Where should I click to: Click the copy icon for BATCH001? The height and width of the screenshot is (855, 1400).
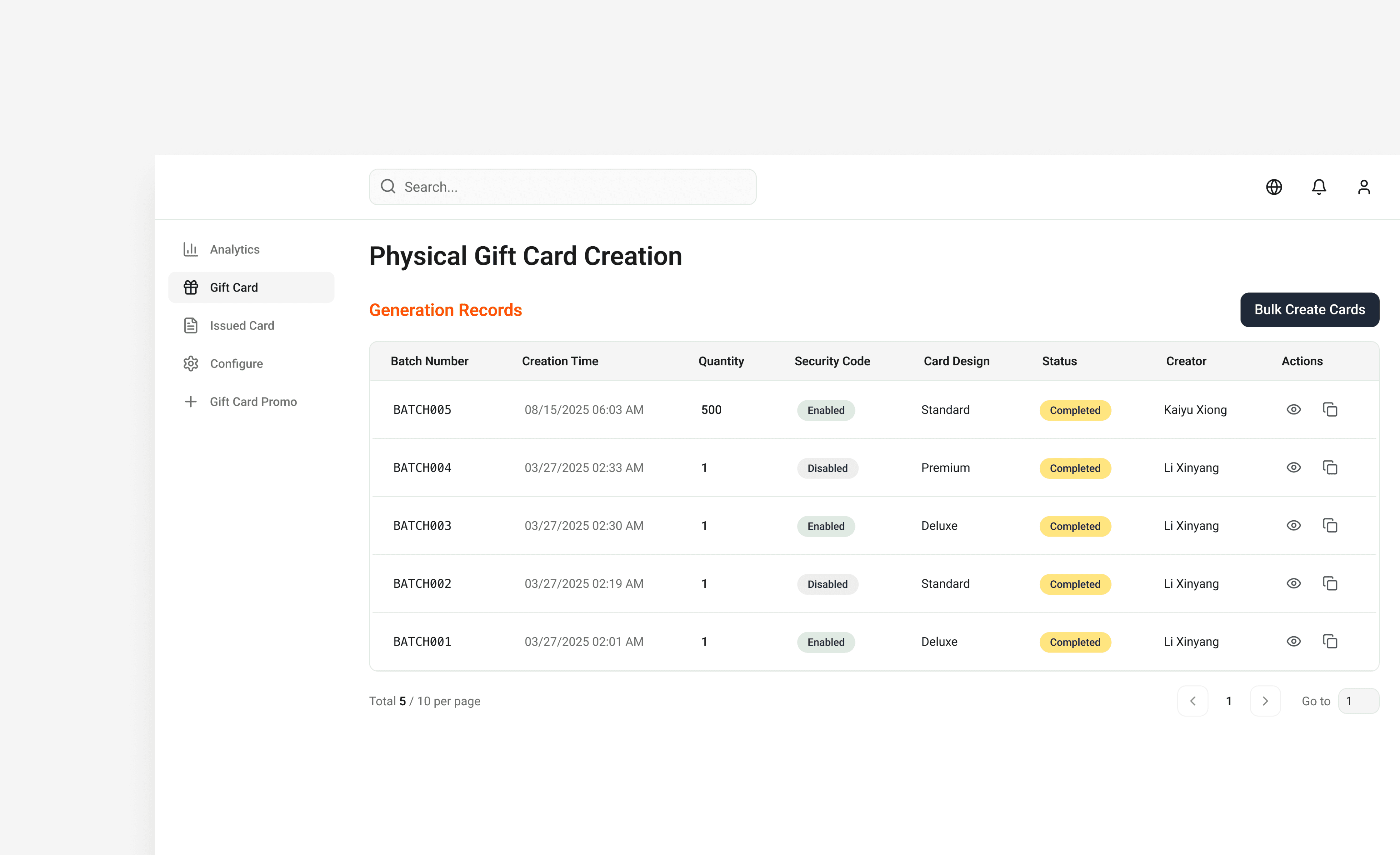(x=1330, y=641)
